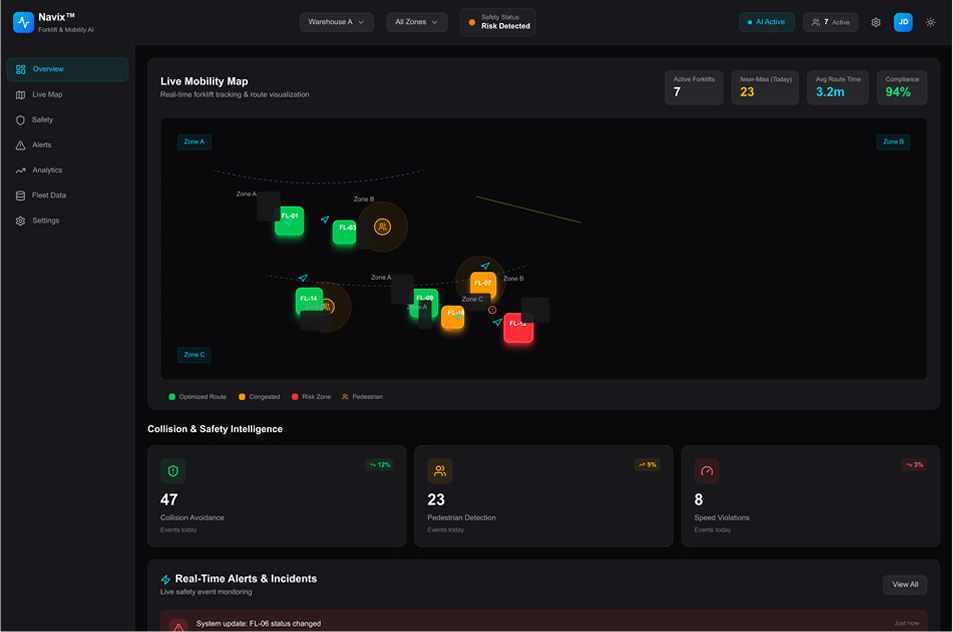Click View All alerts button
This screenshot has height=632, width=953.
coord(904,584)
